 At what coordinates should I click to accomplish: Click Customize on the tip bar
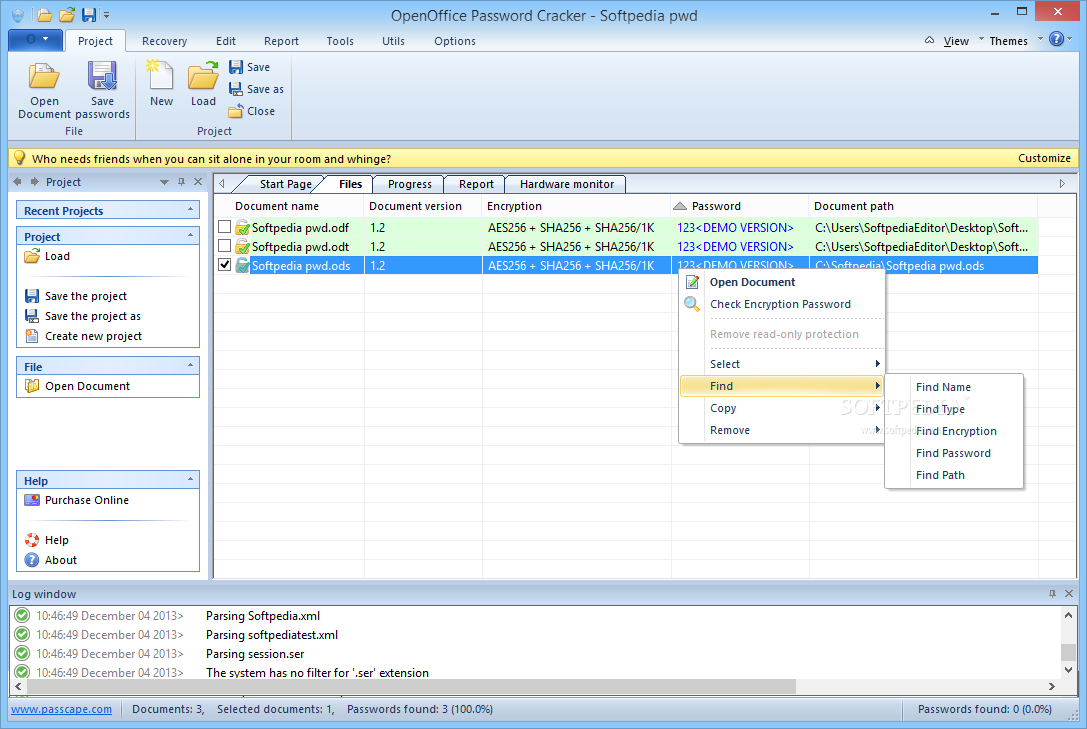coord(1044,158)
